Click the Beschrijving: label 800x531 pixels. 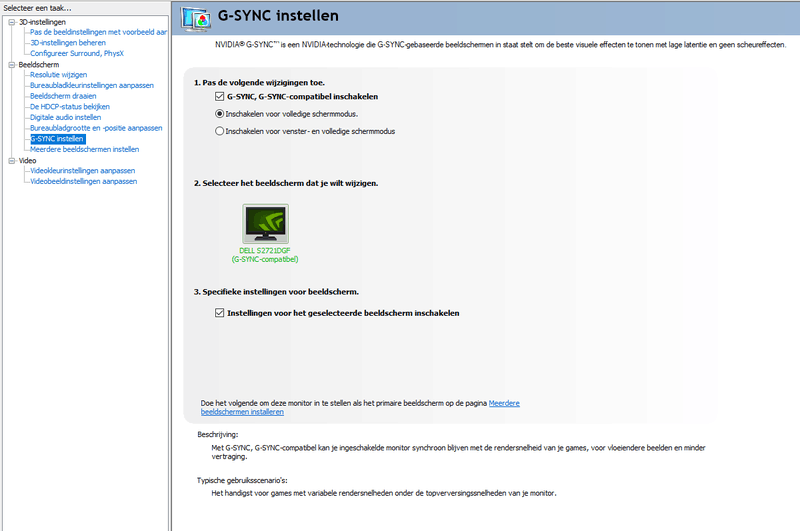pyautogui.click(x=218, y=435)
